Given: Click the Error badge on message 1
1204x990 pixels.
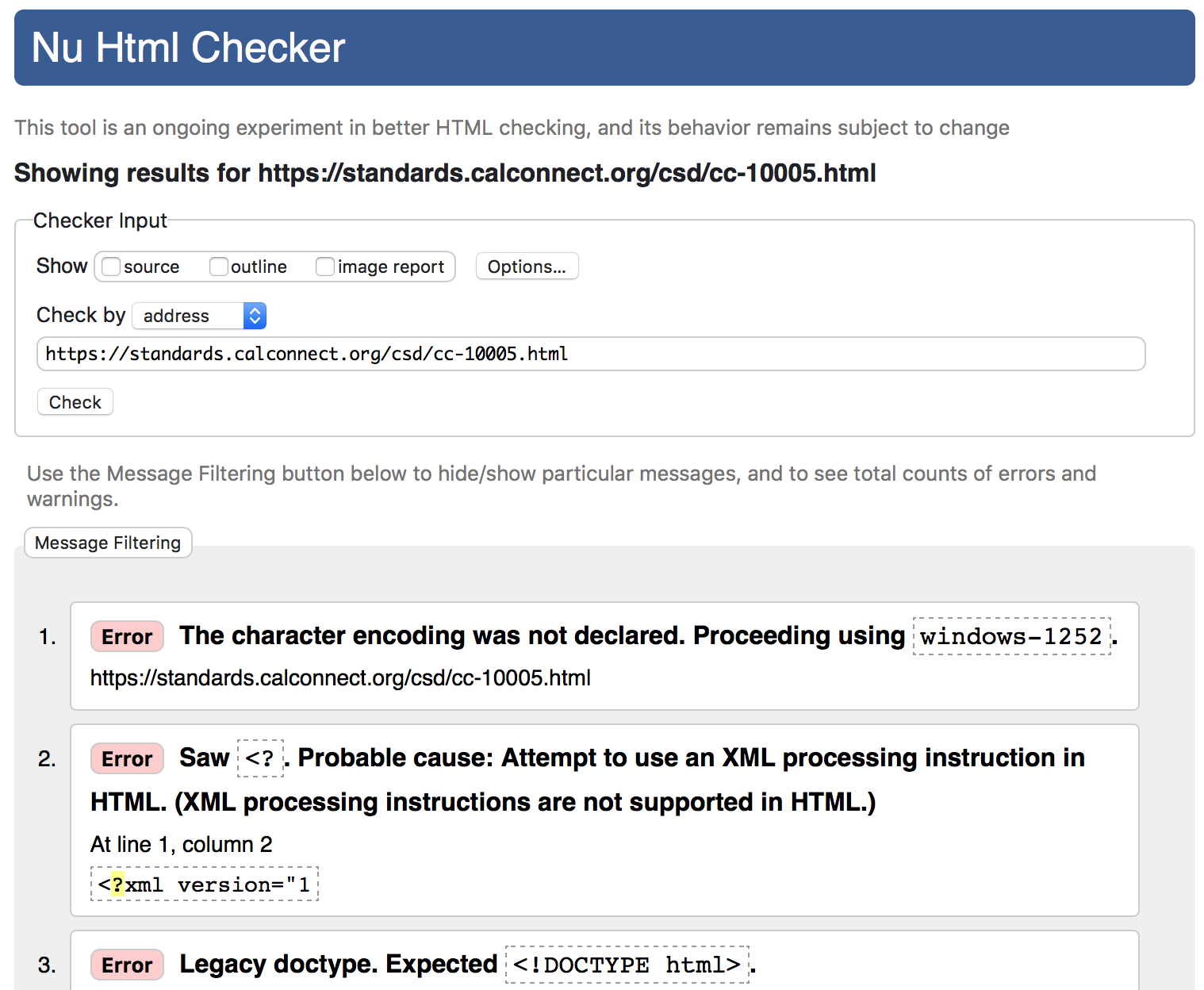Looking at the screenshot, I should (x=127, y=635).
